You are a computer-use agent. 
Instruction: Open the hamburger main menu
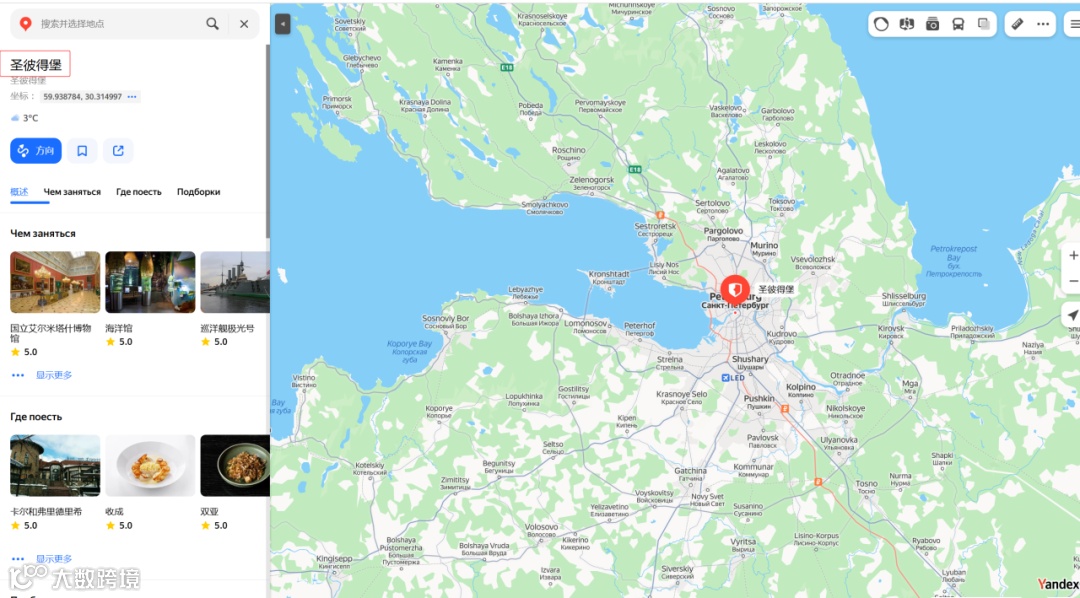(x=1074, y=24)
